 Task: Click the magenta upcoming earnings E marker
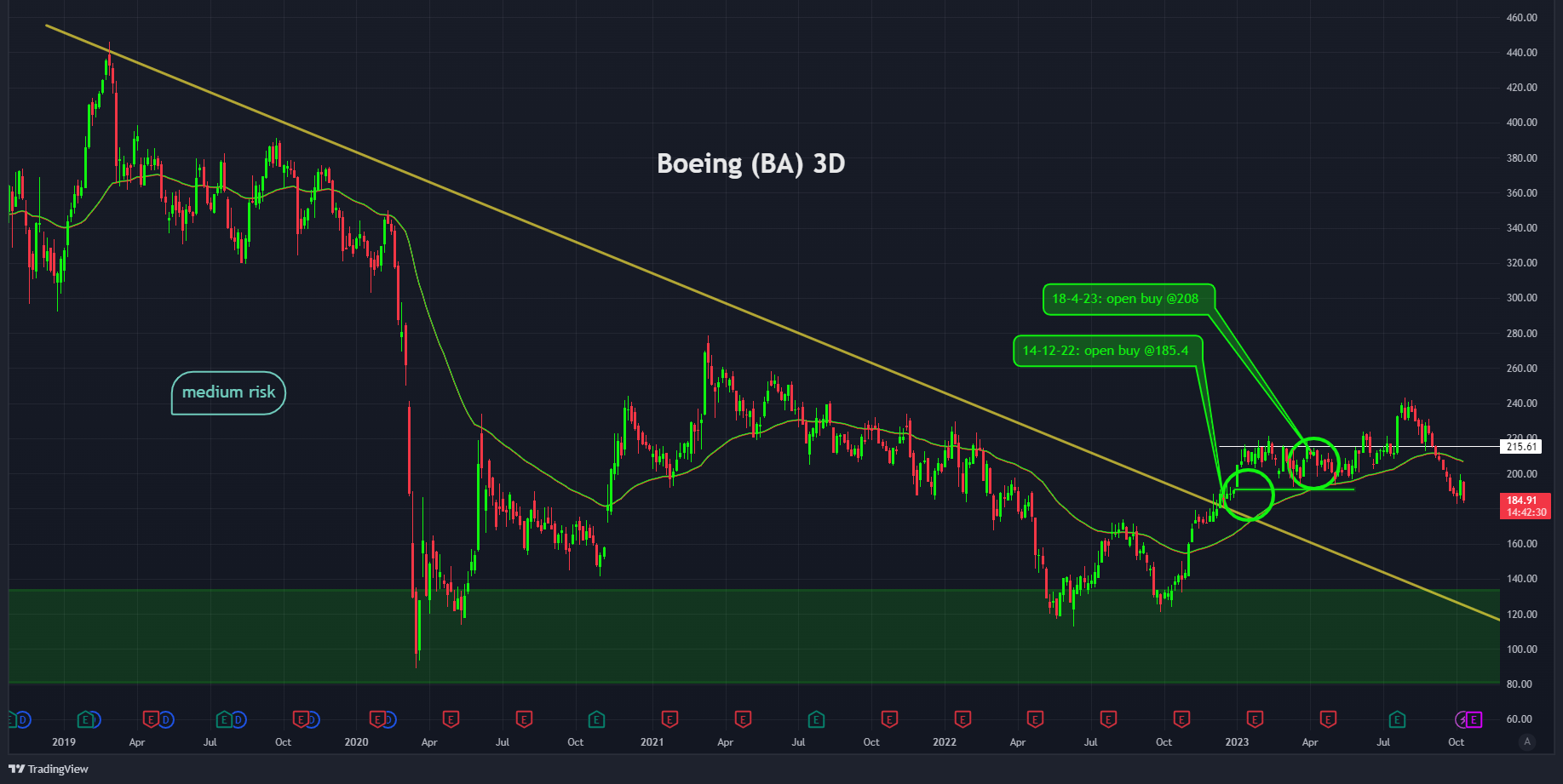pyautogui.click(x=1474, y=719)
